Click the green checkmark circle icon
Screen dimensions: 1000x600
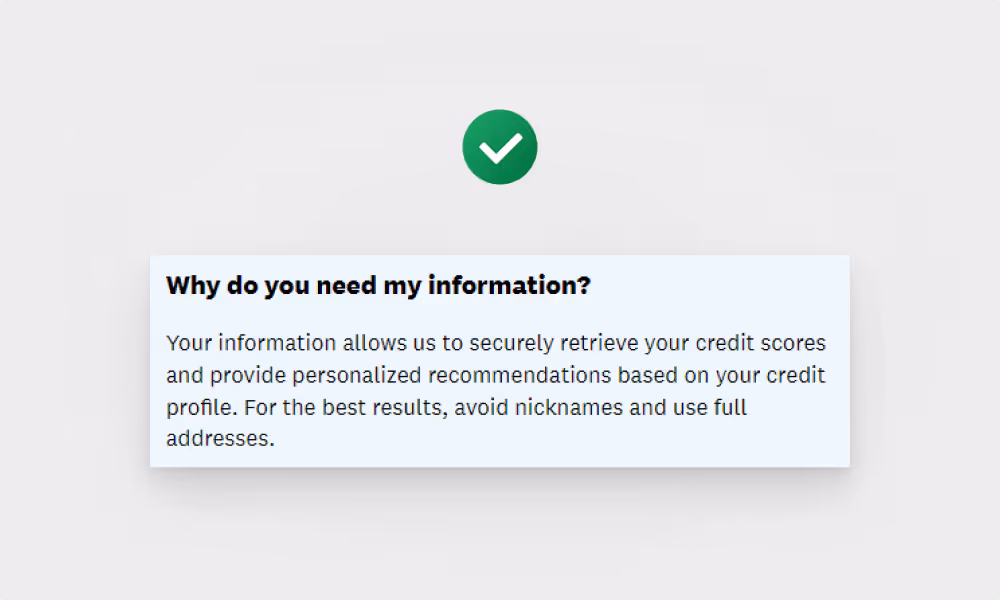[x=500, y=147]
